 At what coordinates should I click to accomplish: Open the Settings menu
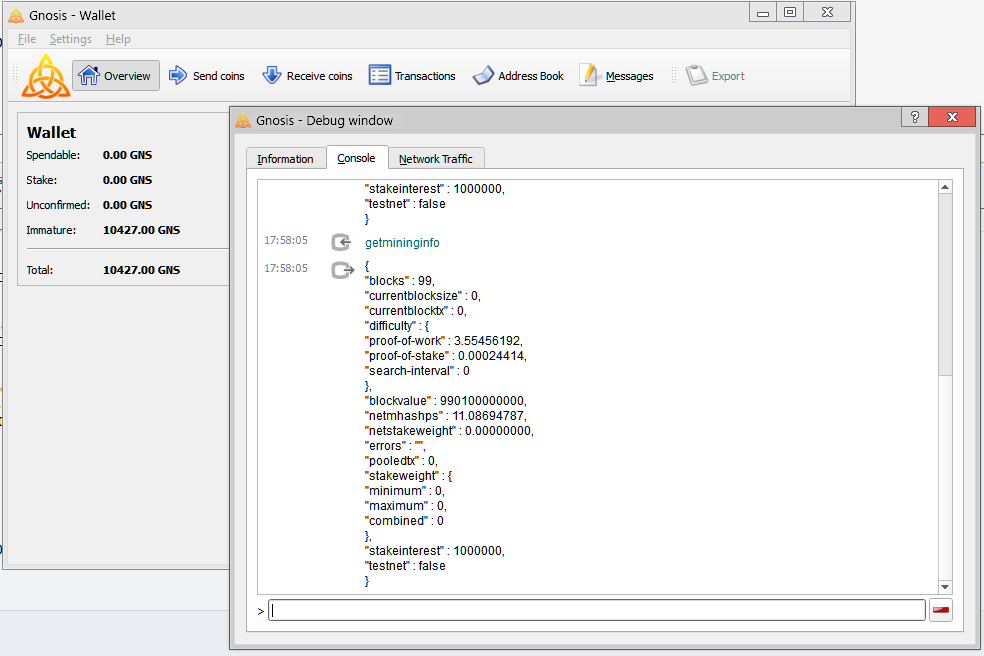tap(71, 39)
